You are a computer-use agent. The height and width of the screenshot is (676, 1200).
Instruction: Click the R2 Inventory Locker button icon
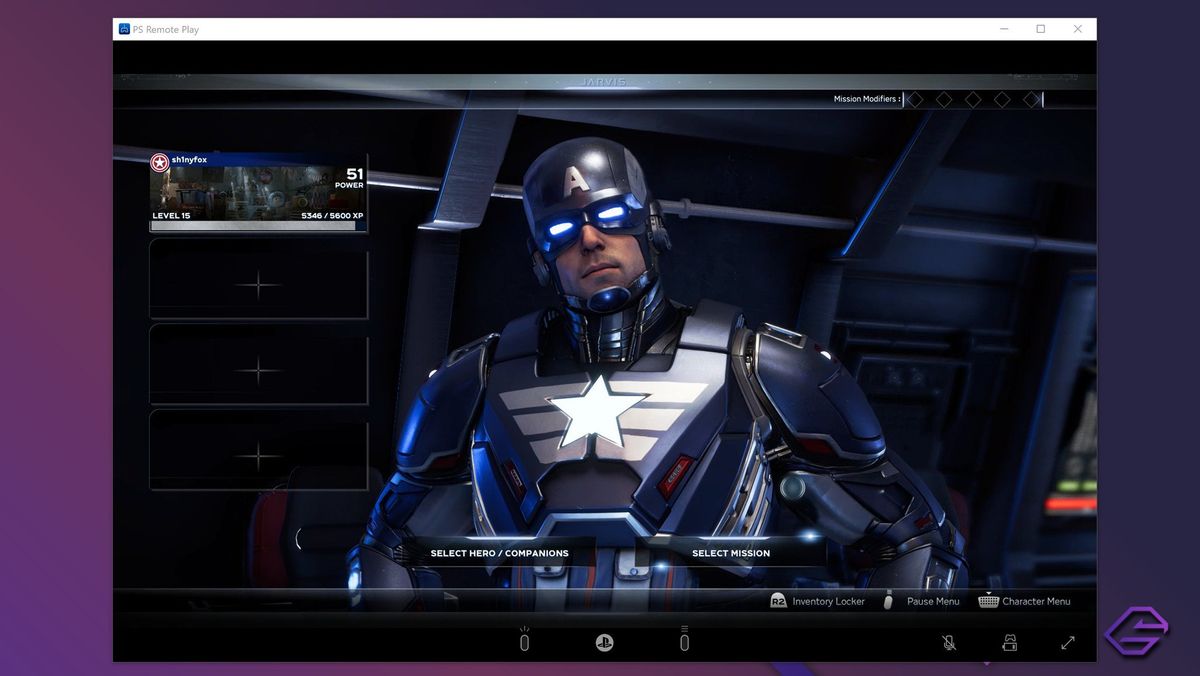click(x=777, y=601)
